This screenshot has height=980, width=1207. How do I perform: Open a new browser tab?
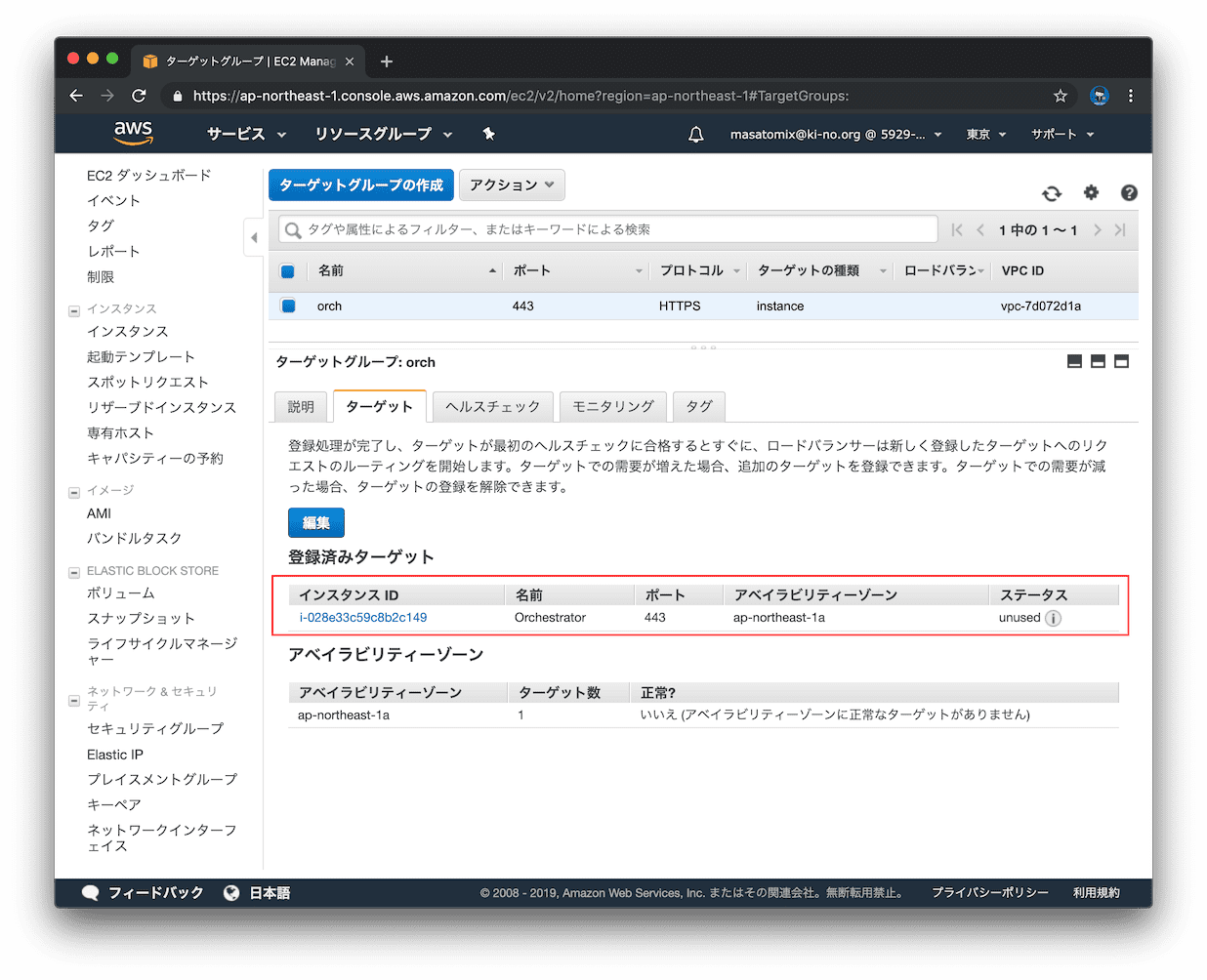pyautogui.click(x=387, y=61)
